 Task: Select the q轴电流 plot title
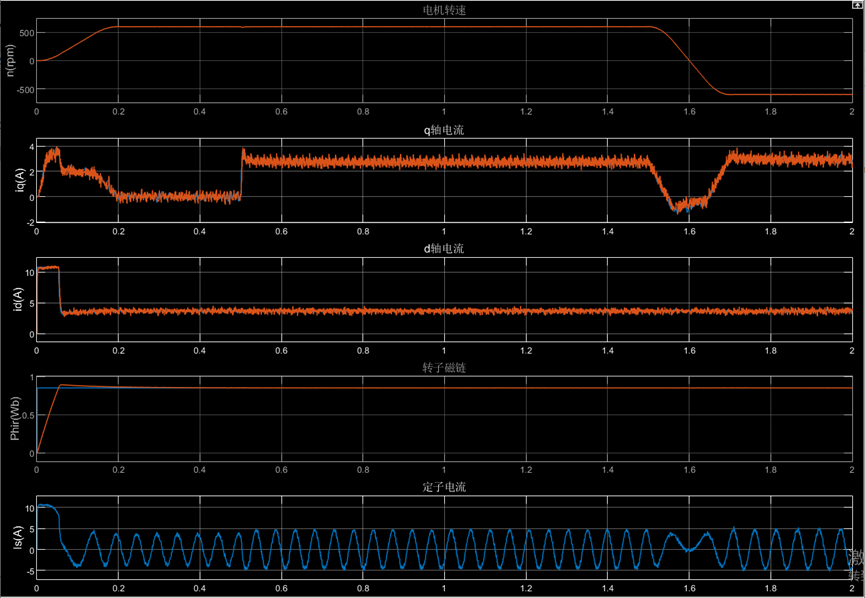444,130
